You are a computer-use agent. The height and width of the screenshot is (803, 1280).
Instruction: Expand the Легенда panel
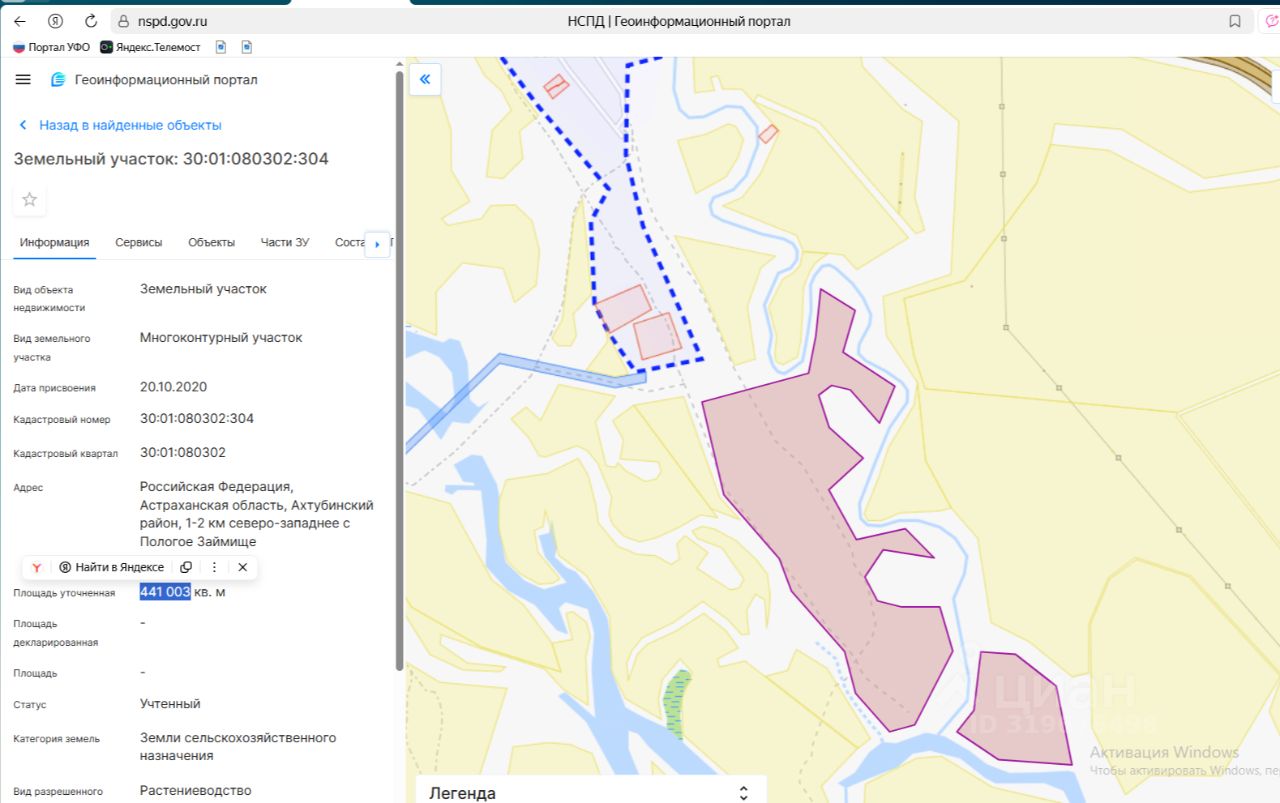pyautogui.click(x=591, y=792)
